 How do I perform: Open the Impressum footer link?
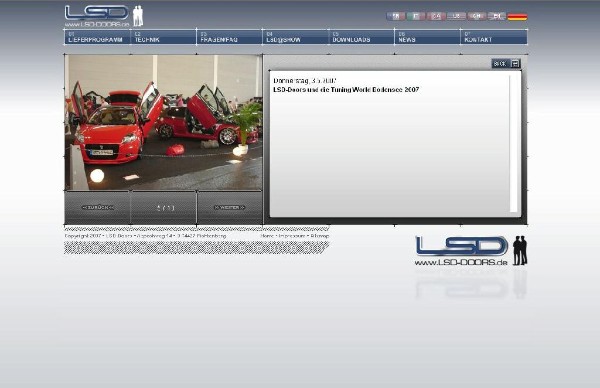pyautogui.click(x=292, y=236)
